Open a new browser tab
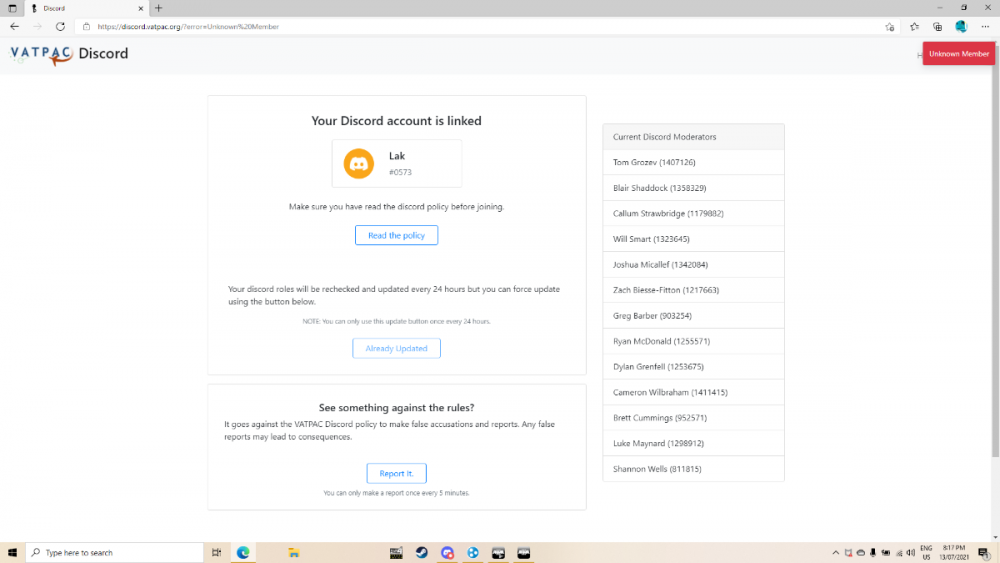Viewport: 1000px width, 563px height. 159,8
